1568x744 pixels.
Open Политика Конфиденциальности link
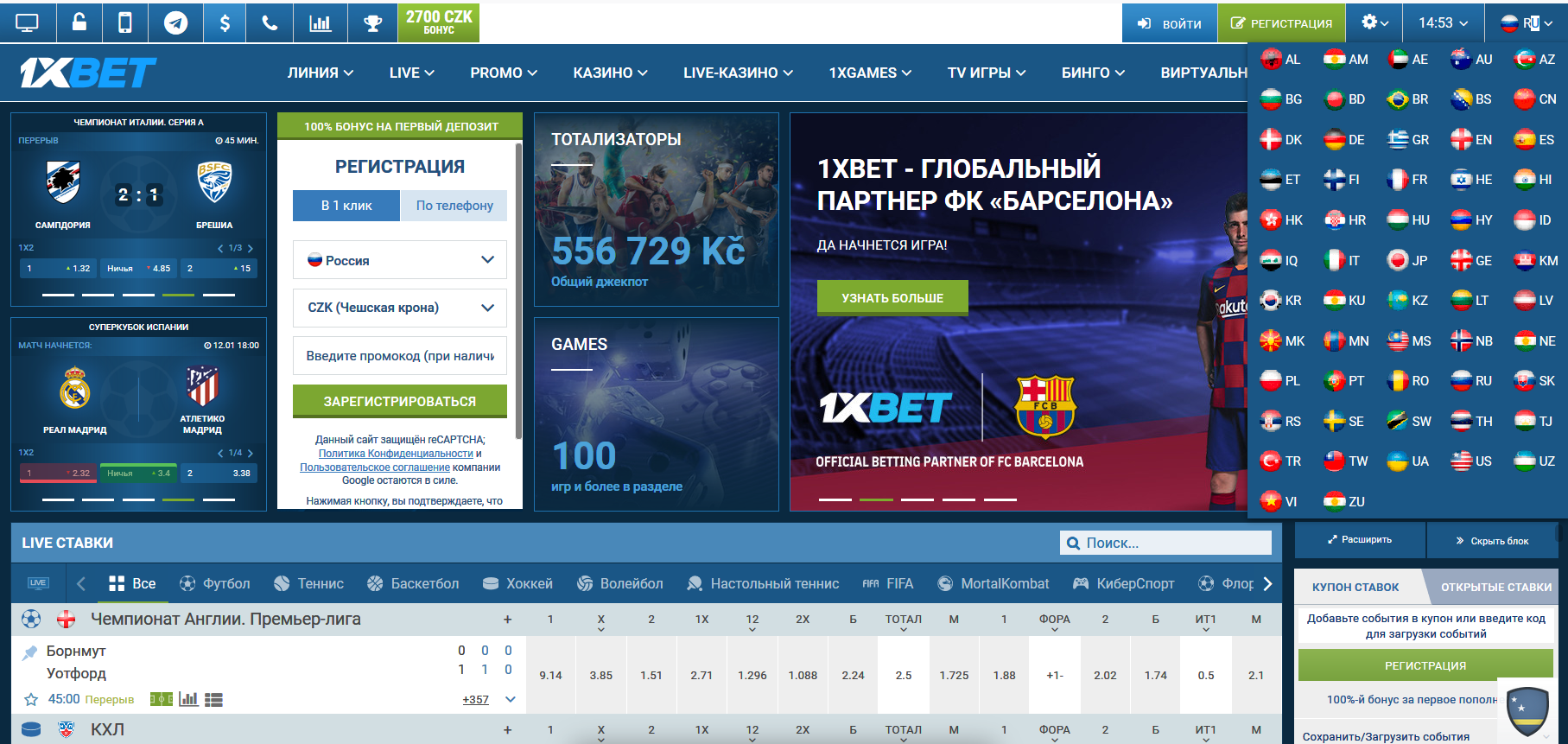[396, 454]
